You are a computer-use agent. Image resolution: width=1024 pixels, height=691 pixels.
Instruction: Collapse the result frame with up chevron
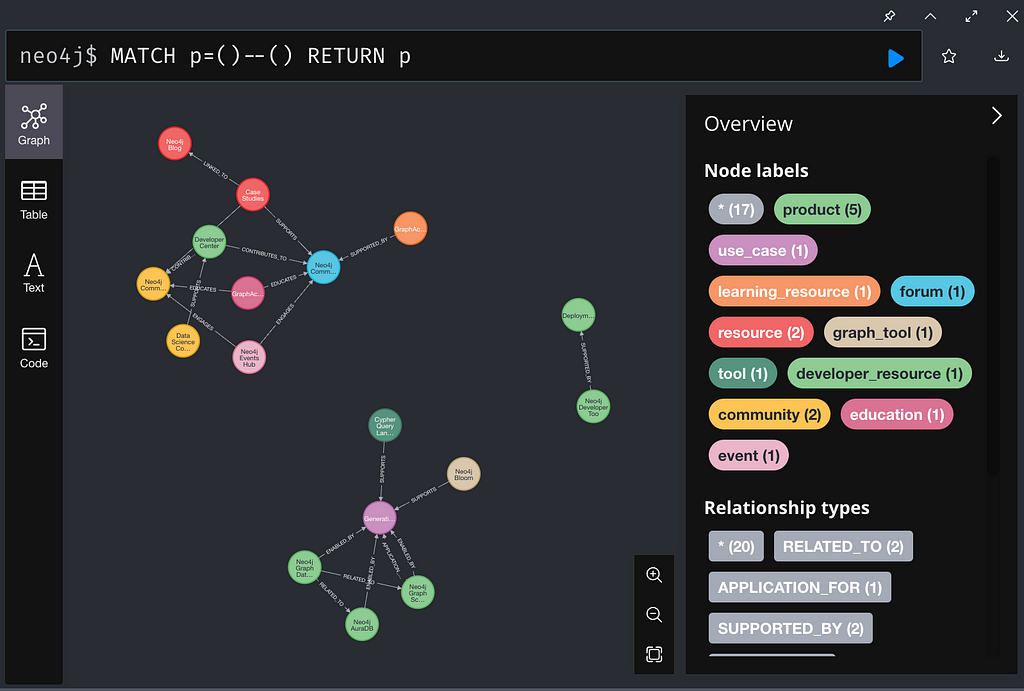click(x=931, y=16)
